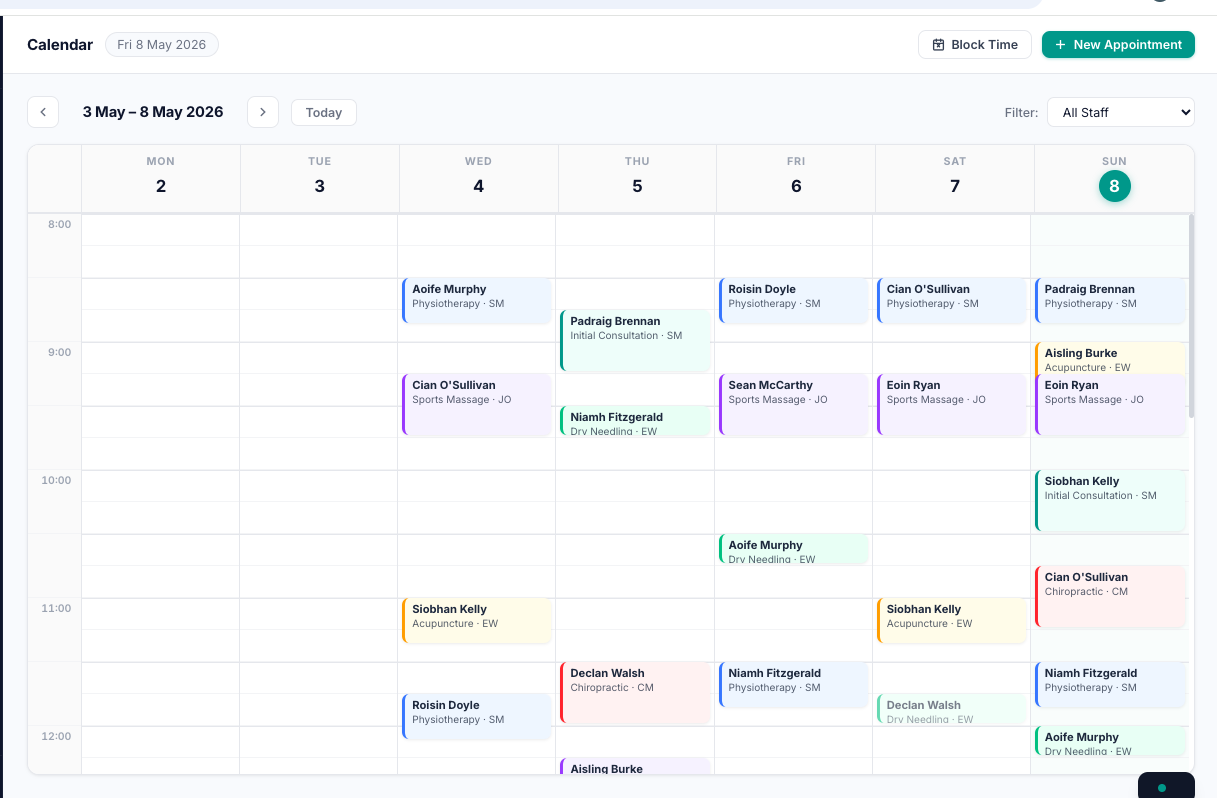Open Cian O'Sullivan Physiotherapy on Saturday
The image size is (1217, 798).
[x=952, y=301]
